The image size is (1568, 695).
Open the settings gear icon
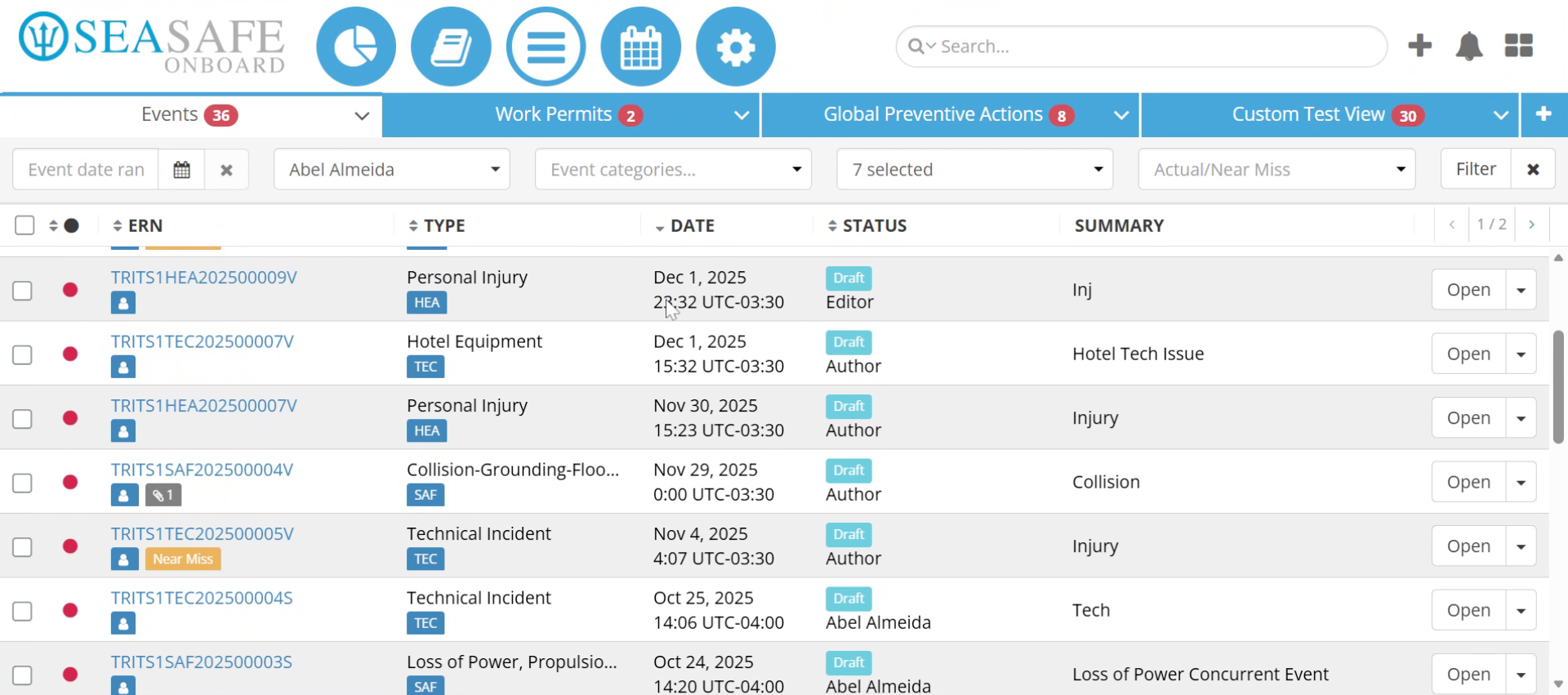point(735,47)
